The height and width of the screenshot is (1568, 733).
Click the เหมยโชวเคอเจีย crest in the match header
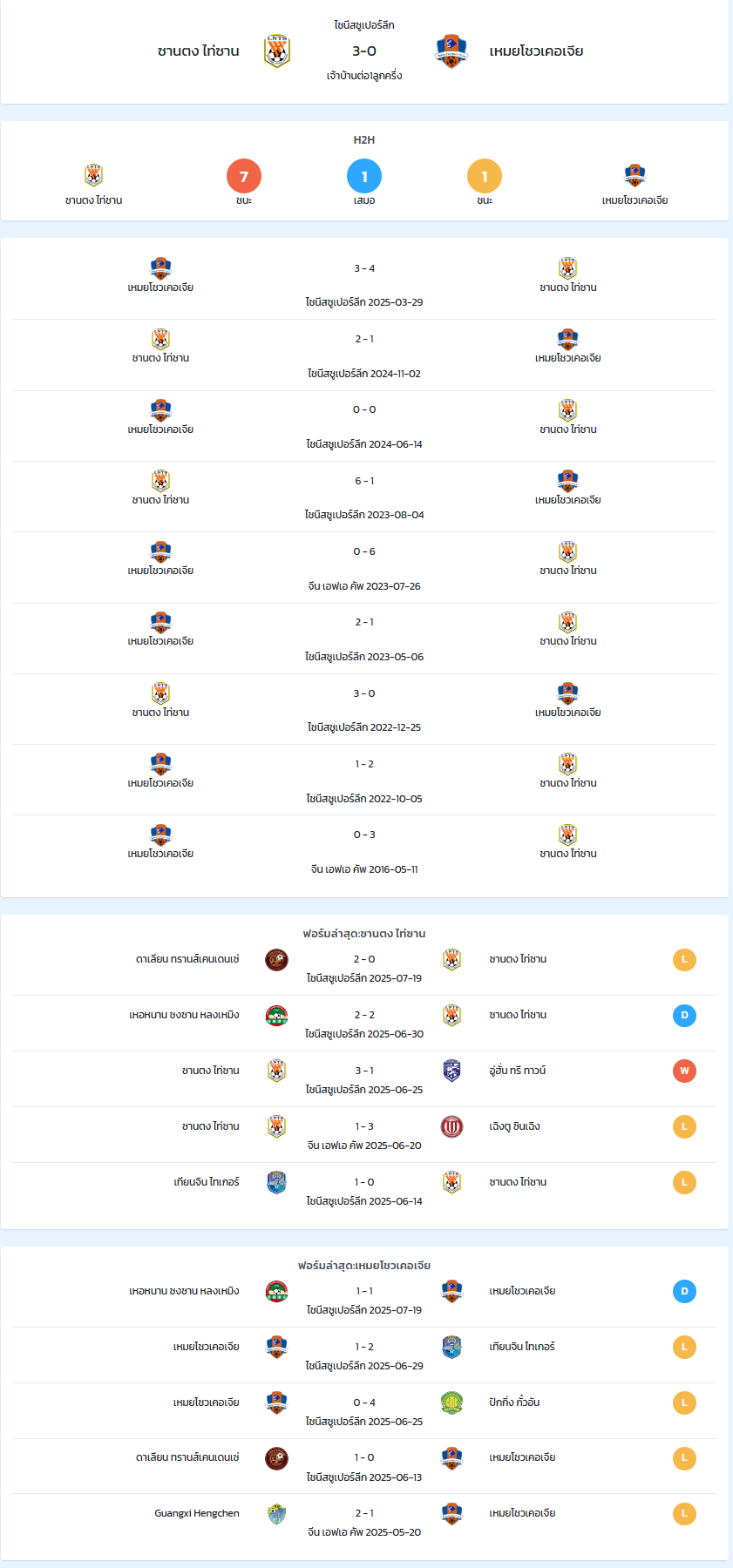point(451,51)
